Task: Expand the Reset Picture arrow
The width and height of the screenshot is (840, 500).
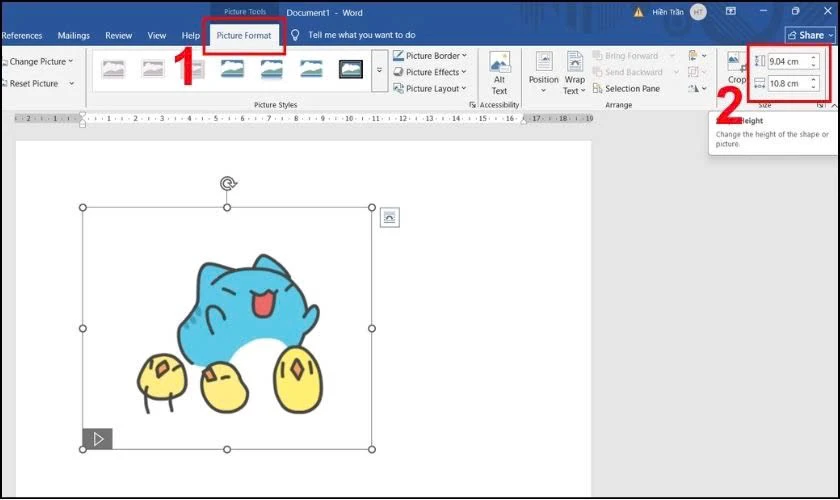Action: (71, 84)
